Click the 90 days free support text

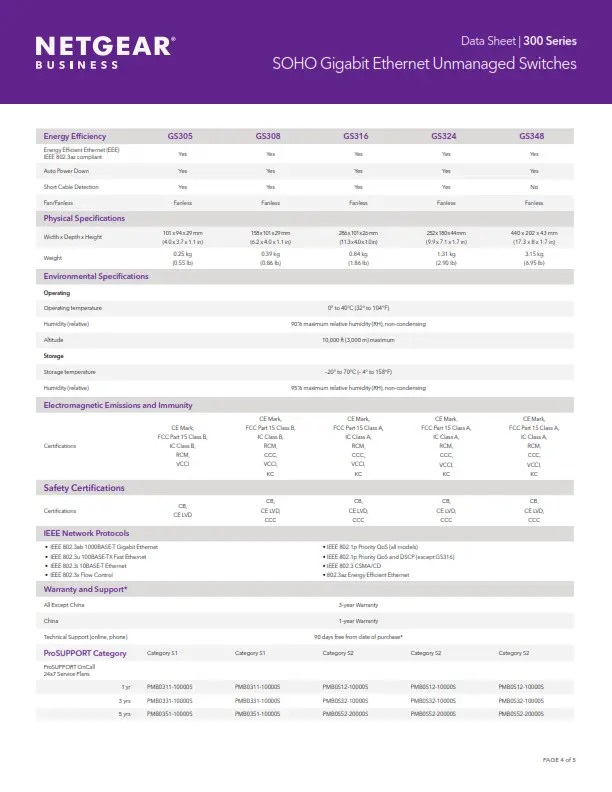tap(358, 637)
